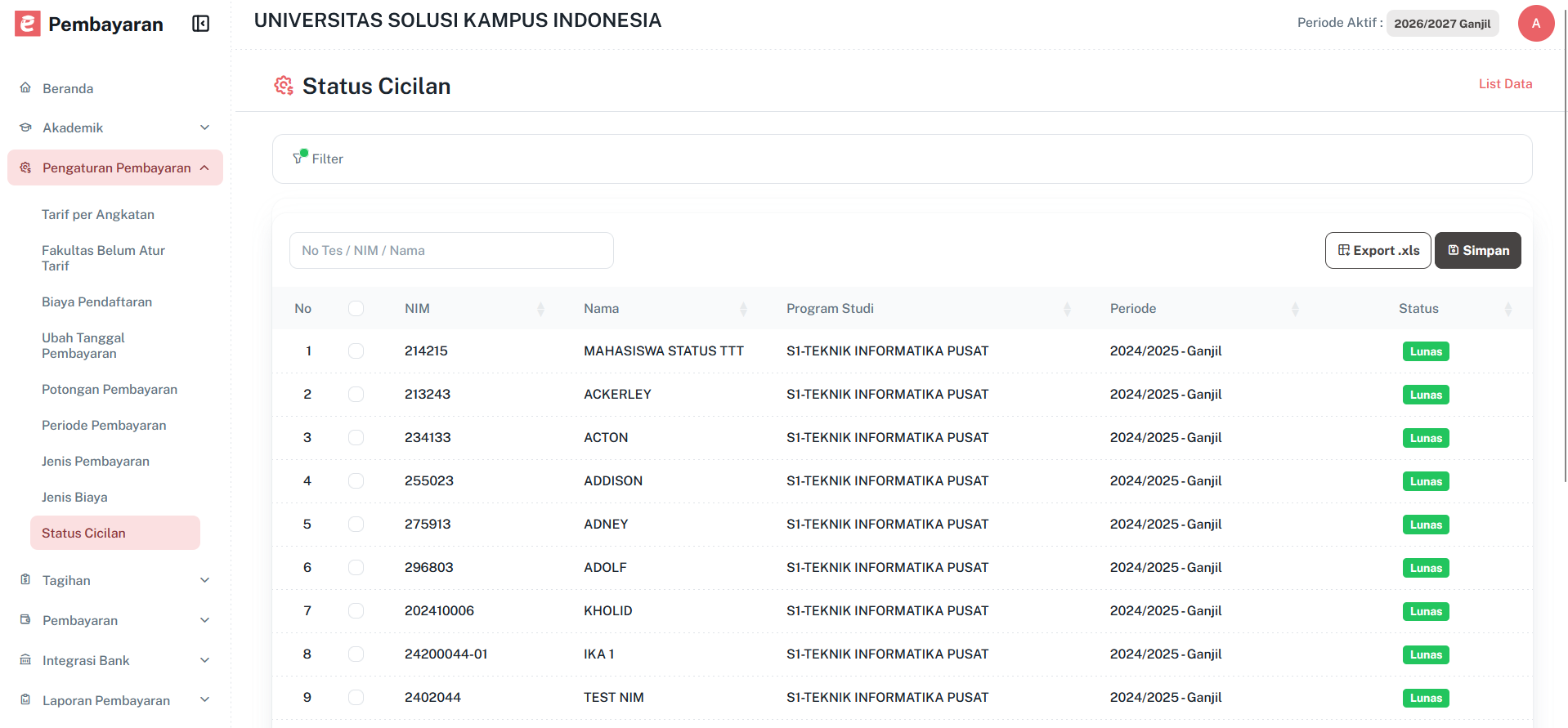1568x728 pixels.
Task: Expand the Tagihan menu chevron
Action: [205, 580]
